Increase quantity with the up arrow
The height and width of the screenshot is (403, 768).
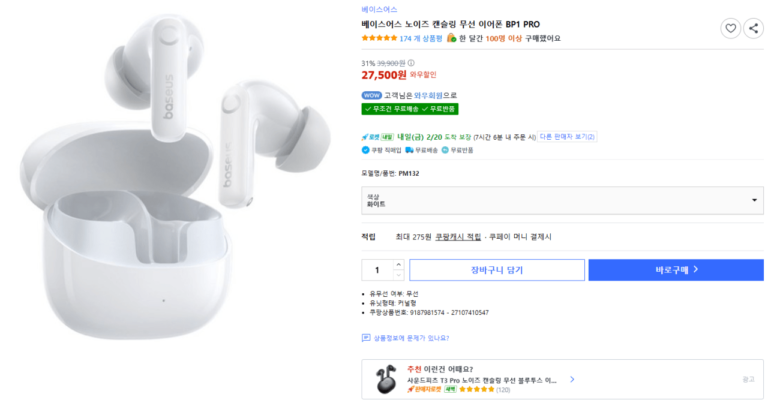coord(398,264)
